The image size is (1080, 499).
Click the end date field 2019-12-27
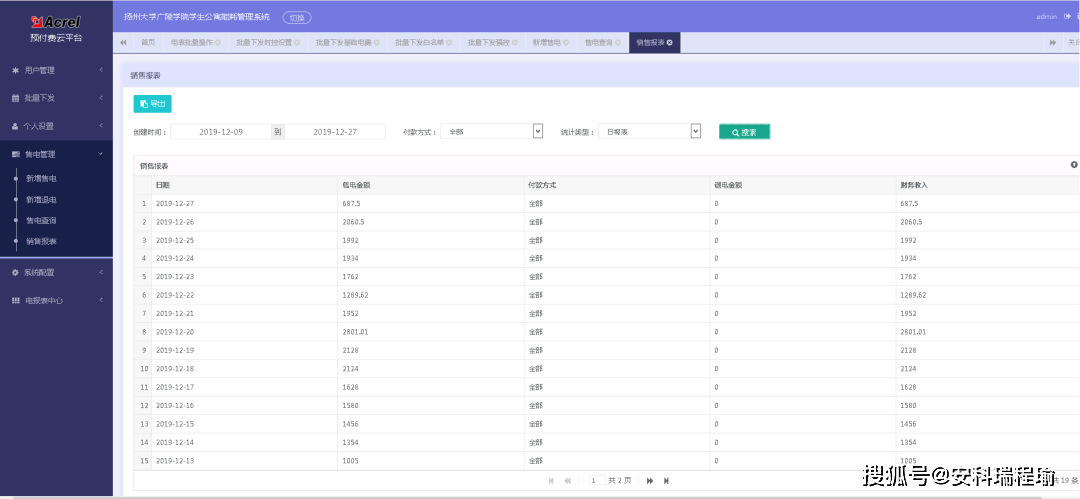[x=335, y=132]
